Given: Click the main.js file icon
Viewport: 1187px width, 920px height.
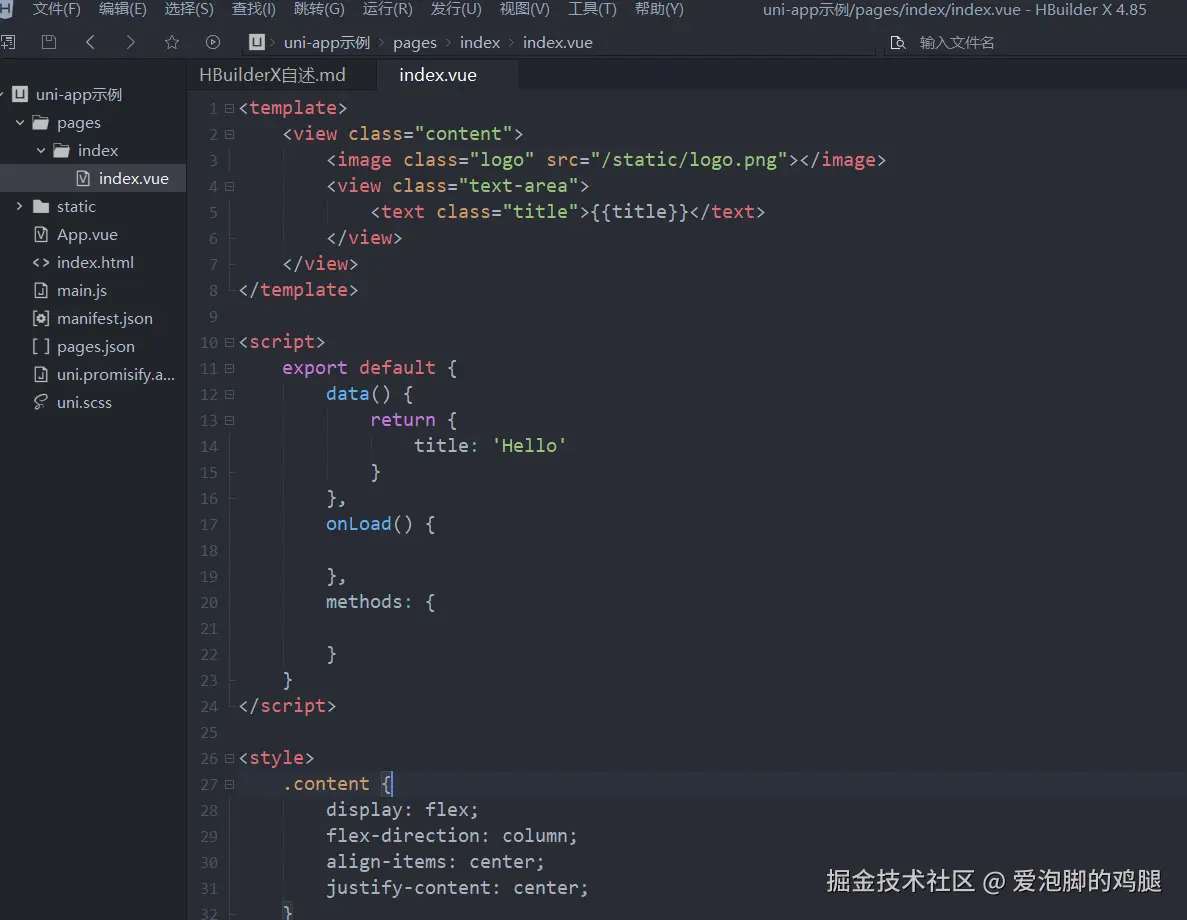Looking at the screenshot, I should [x=41, y=291].
